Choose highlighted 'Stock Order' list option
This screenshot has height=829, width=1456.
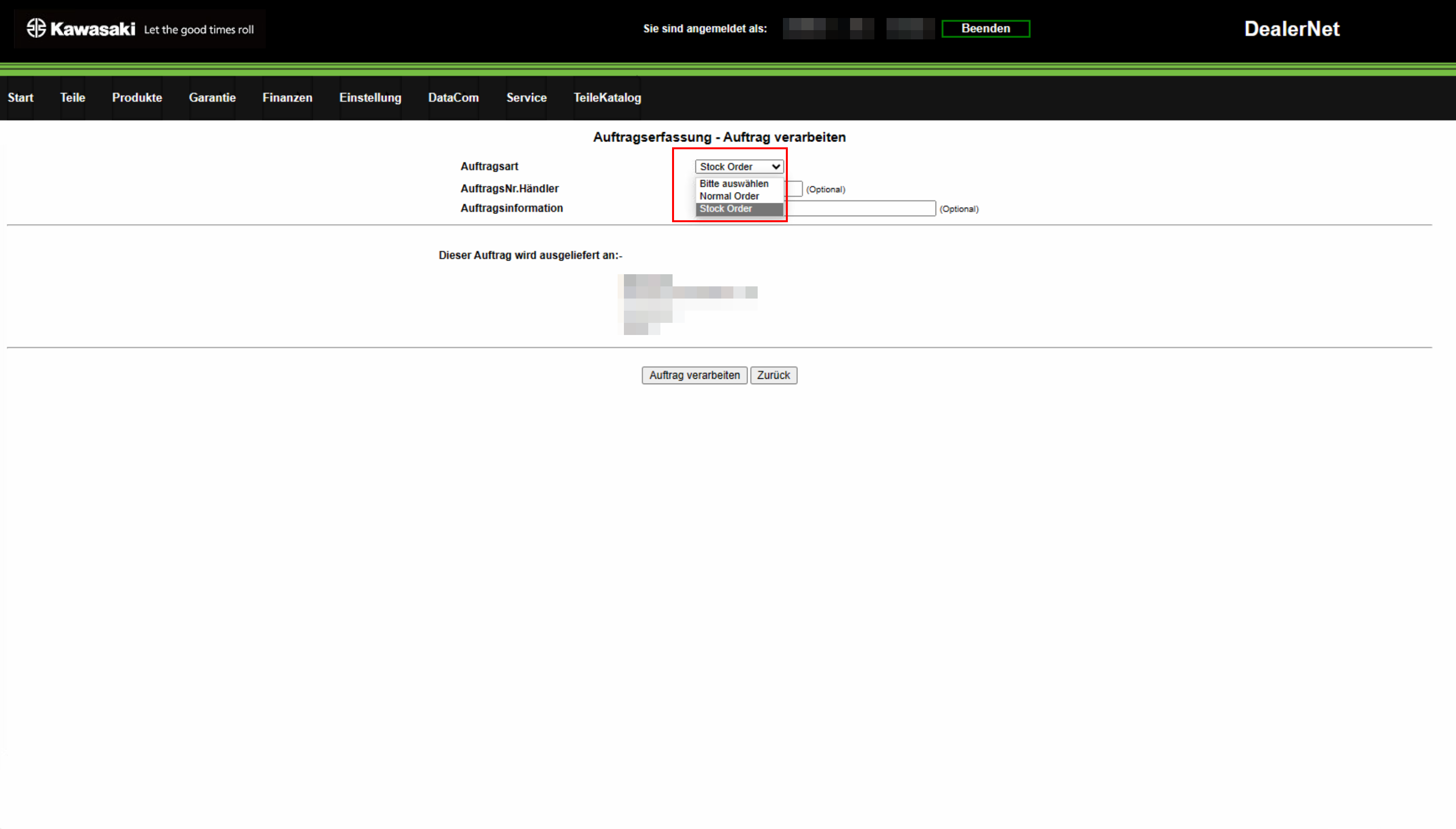pos(739,209)
